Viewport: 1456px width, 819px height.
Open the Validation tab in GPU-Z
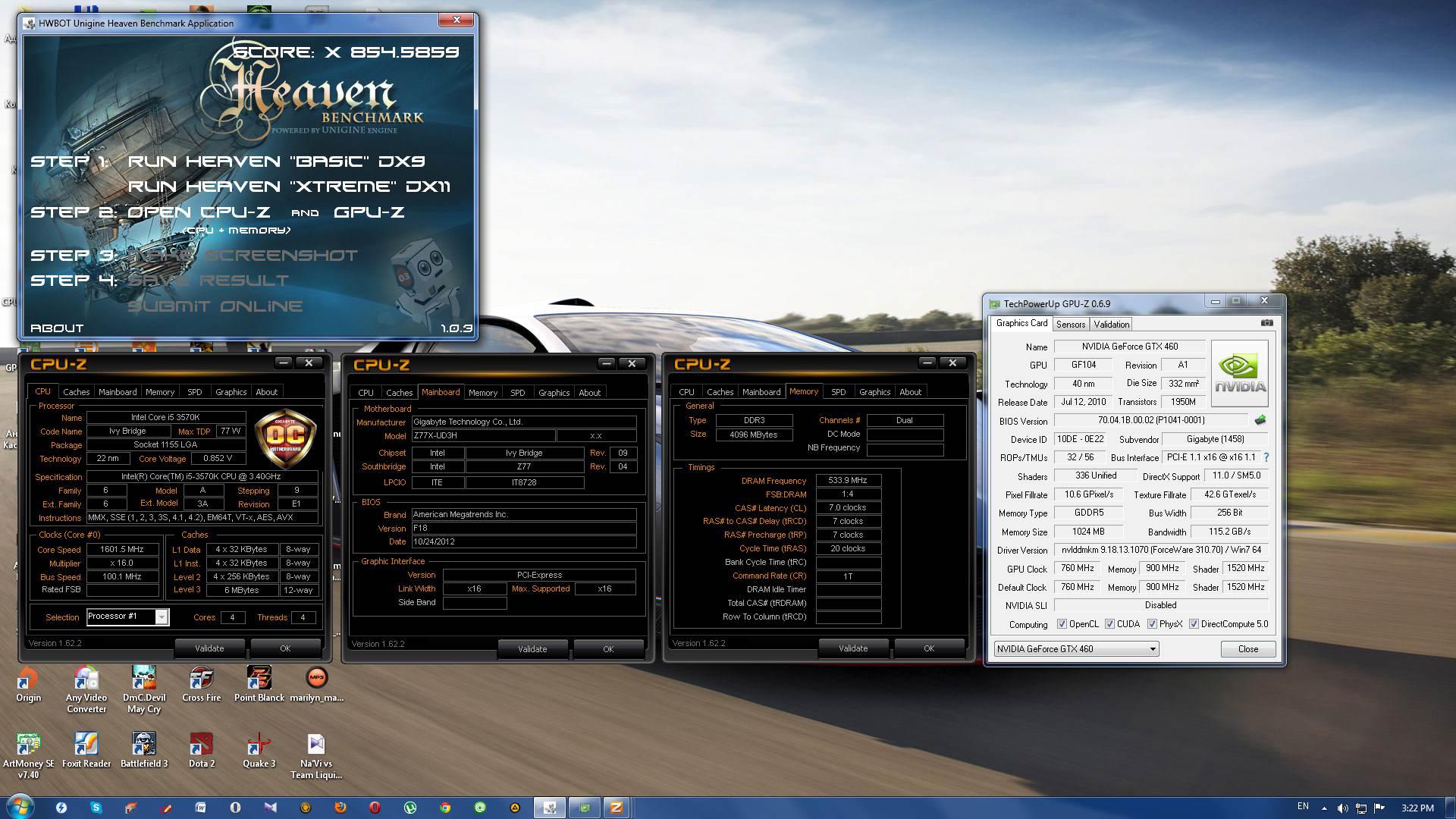[x=1111, y=325]
